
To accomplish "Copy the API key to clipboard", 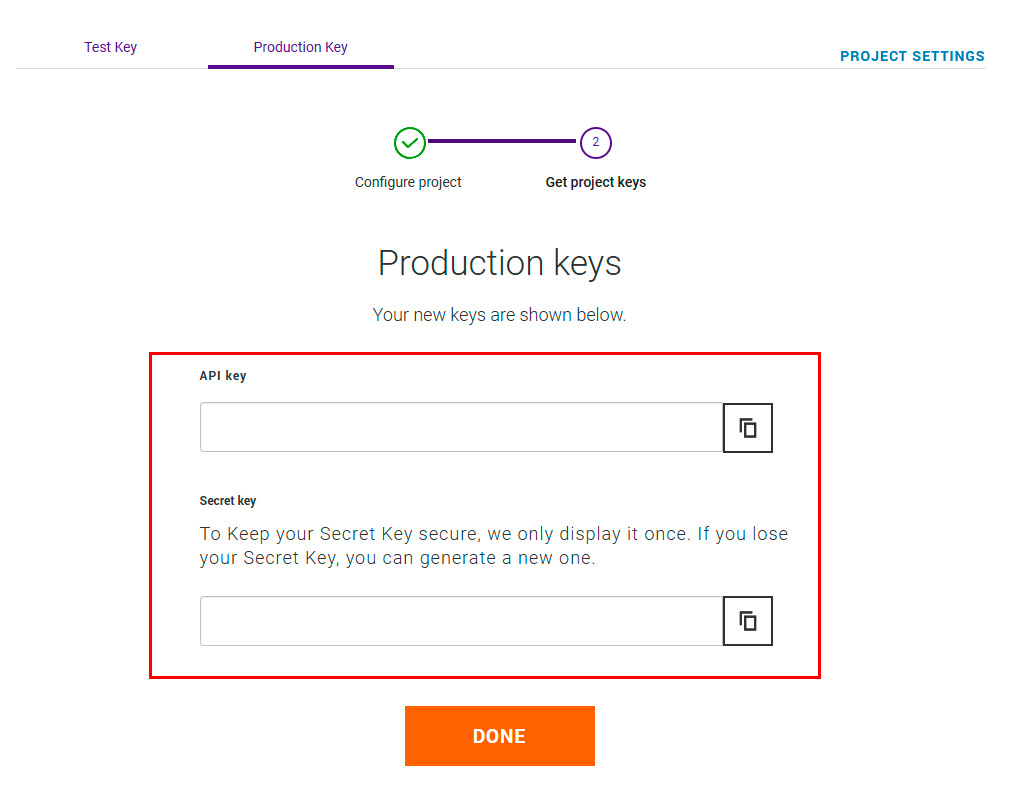I will (748, 428).
